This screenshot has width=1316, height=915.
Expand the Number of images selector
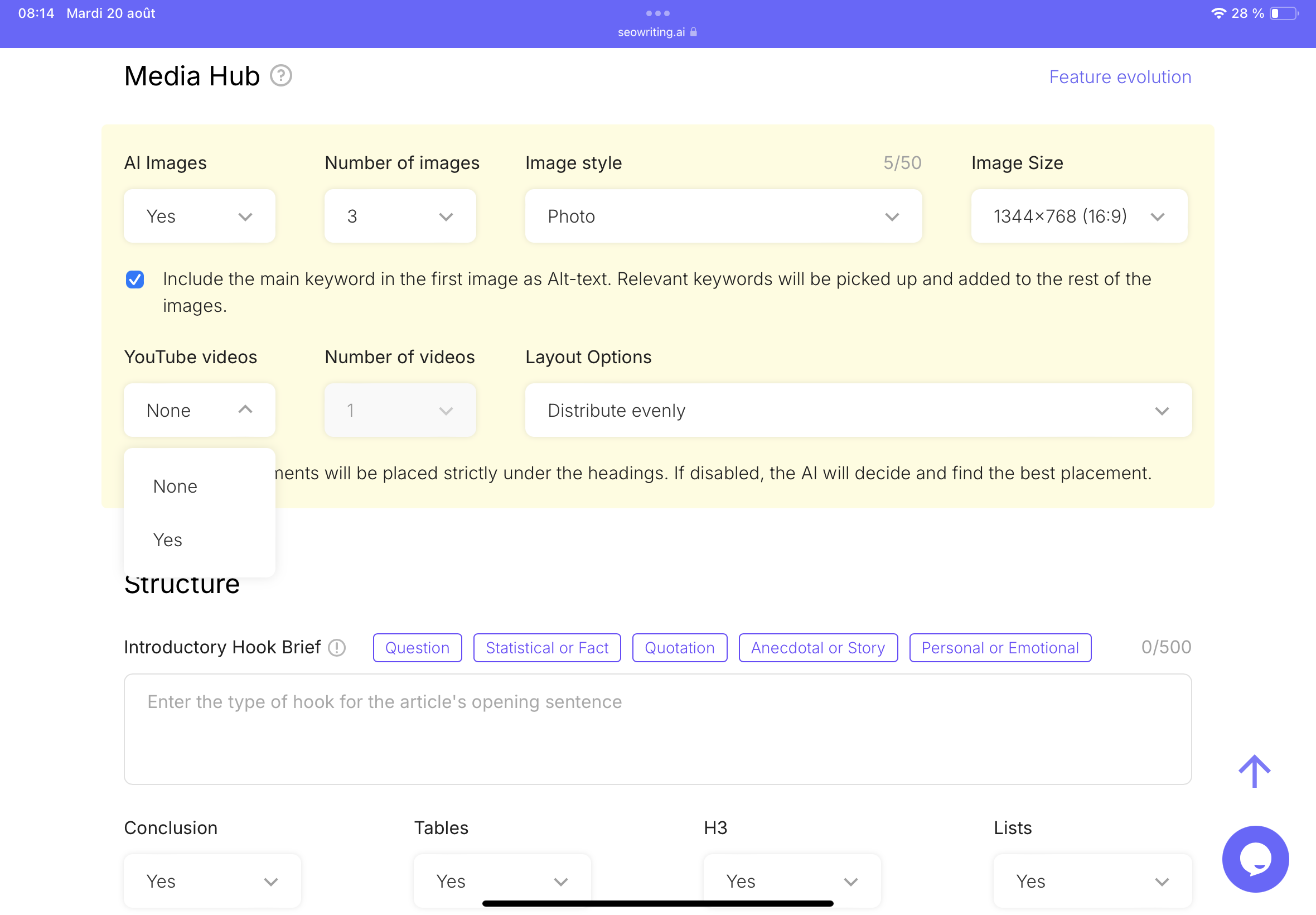[x=401, y=215]
